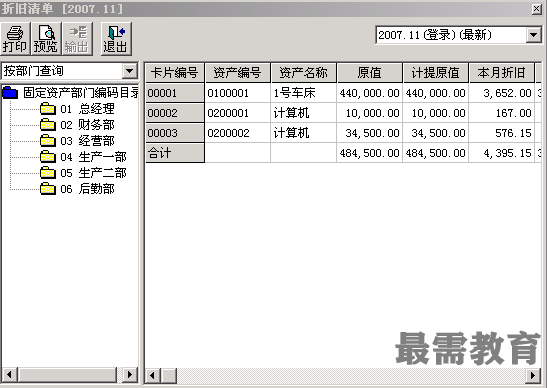The width and height of the screenshot is (547, 388).
Task: Click tree panel scrollbar right arrow
Action: pyautogui.click(x=130, y=375)
